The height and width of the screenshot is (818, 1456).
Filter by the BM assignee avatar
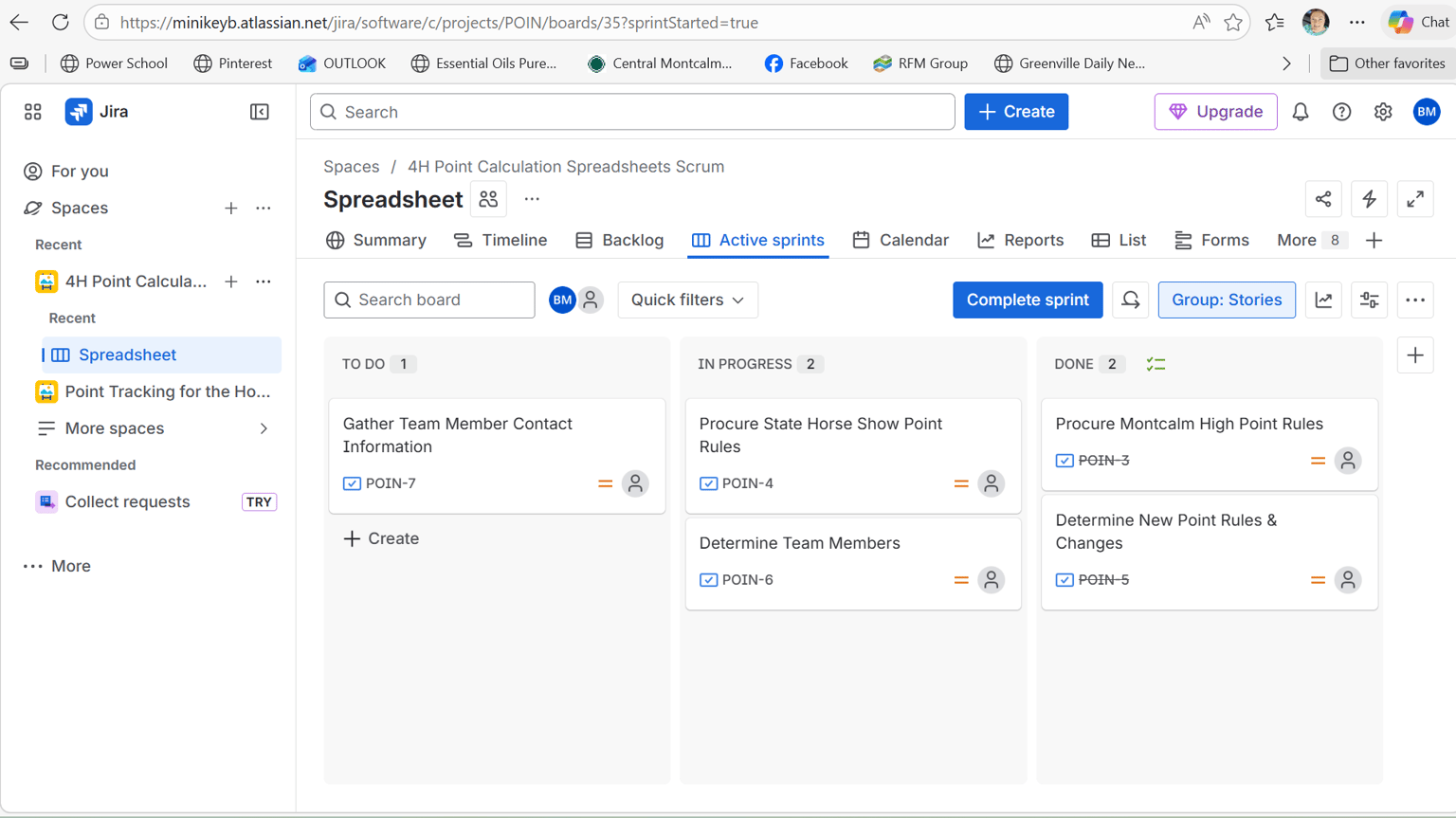click(562, 300)
